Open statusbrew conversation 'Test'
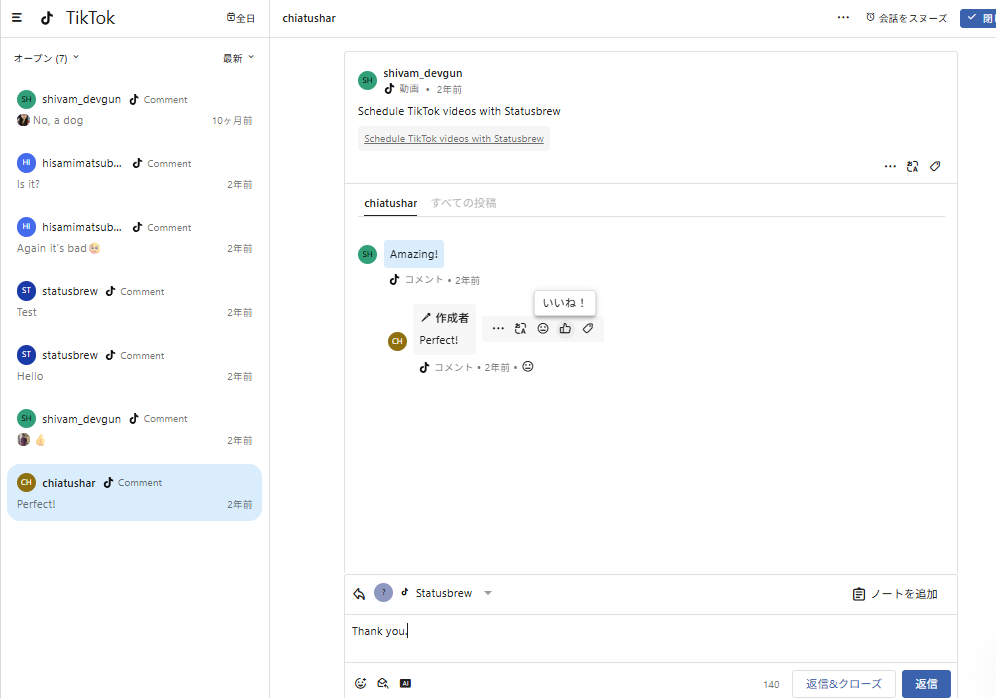The height and width of the screenshot is (698, 996). pos(135,302)
